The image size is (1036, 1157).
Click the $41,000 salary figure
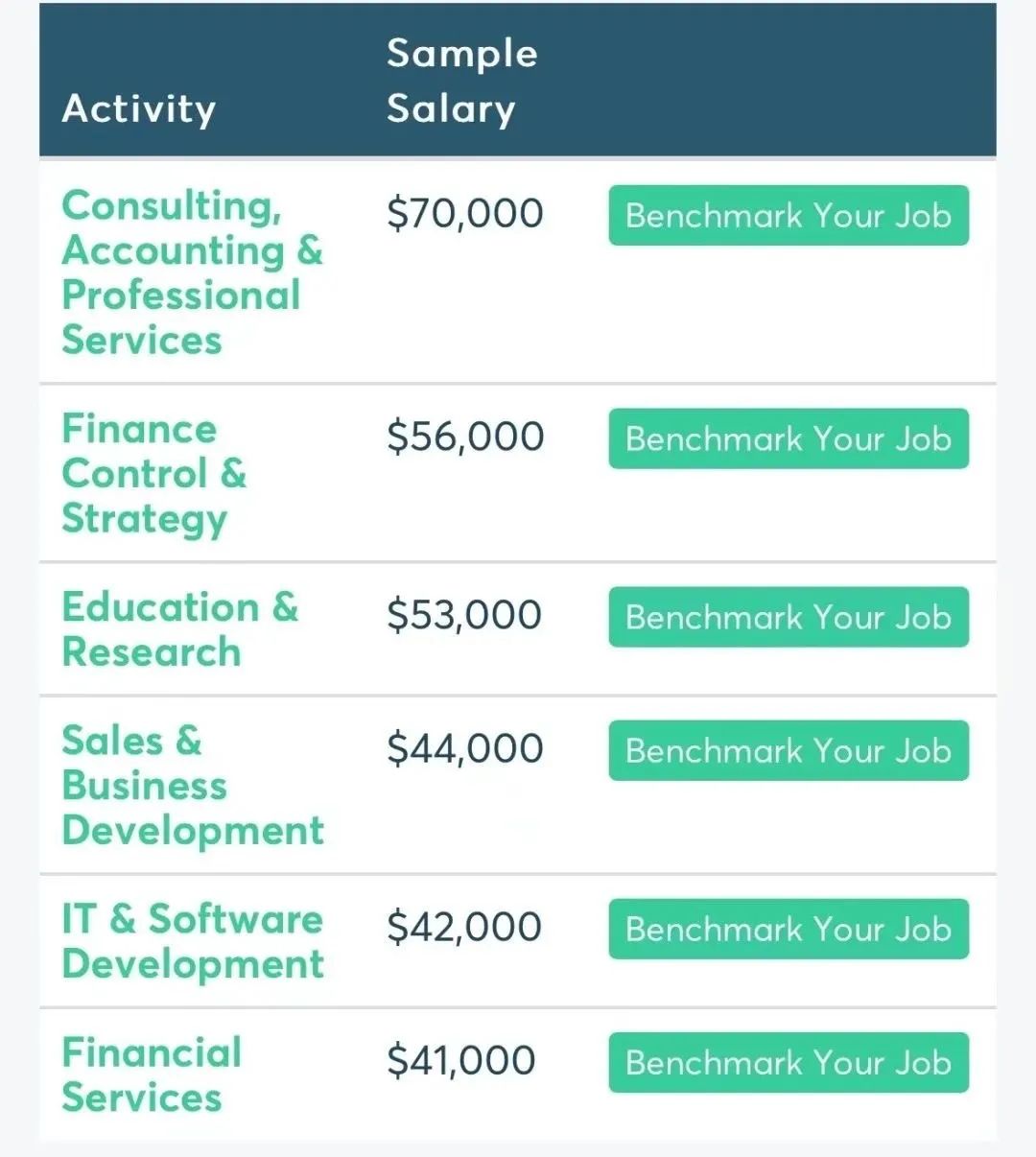point(461,1060)
